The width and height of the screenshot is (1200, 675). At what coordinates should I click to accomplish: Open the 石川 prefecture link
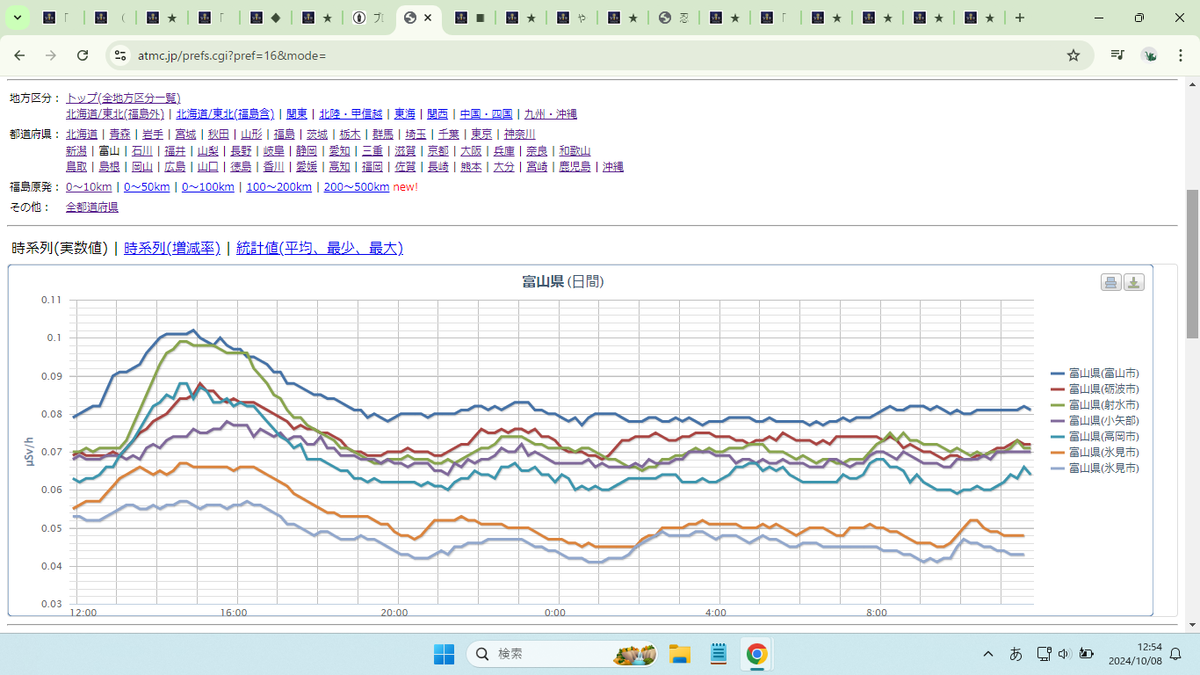coord(141,150)
